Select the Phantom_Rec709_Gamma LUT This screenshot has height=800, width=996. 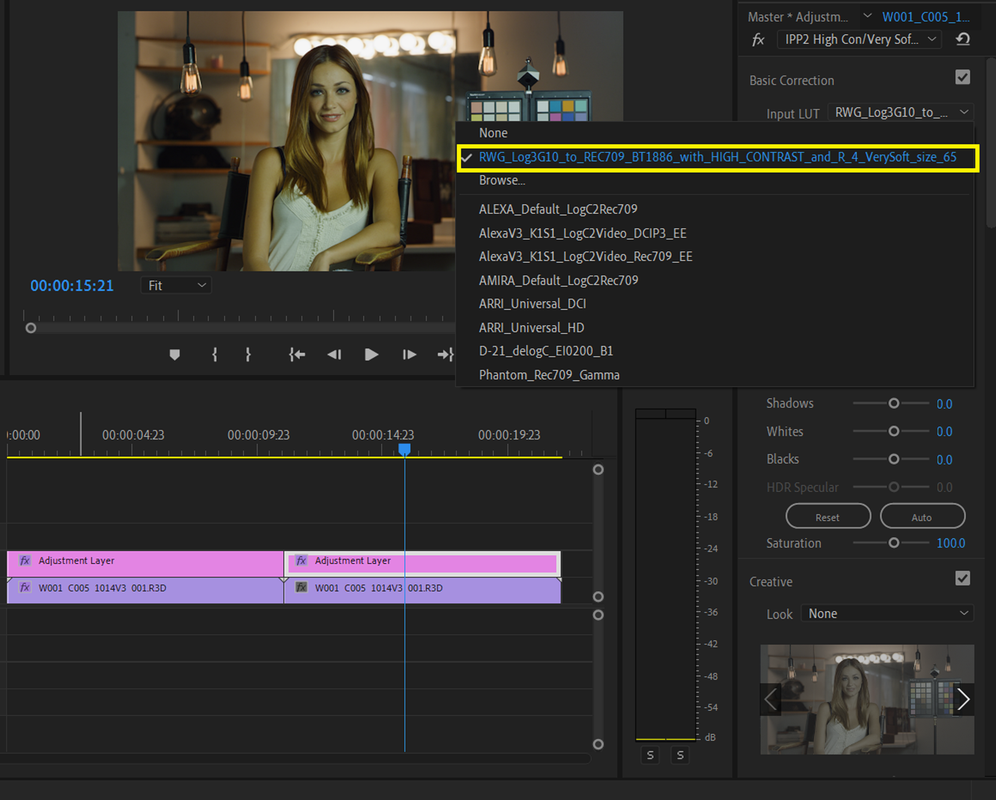pyautogui.click(x=549, y=375)
